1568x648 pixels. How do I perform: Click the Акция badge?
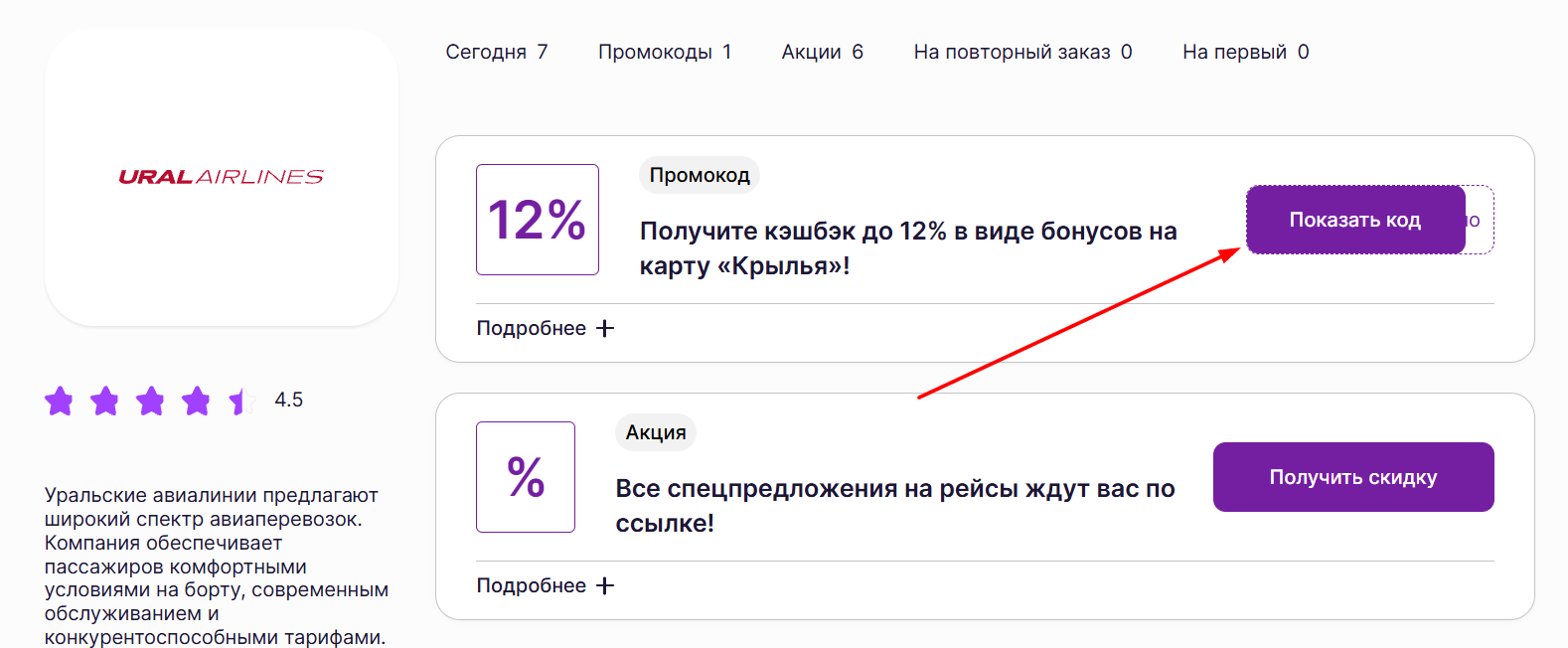(x=656, y=431)
